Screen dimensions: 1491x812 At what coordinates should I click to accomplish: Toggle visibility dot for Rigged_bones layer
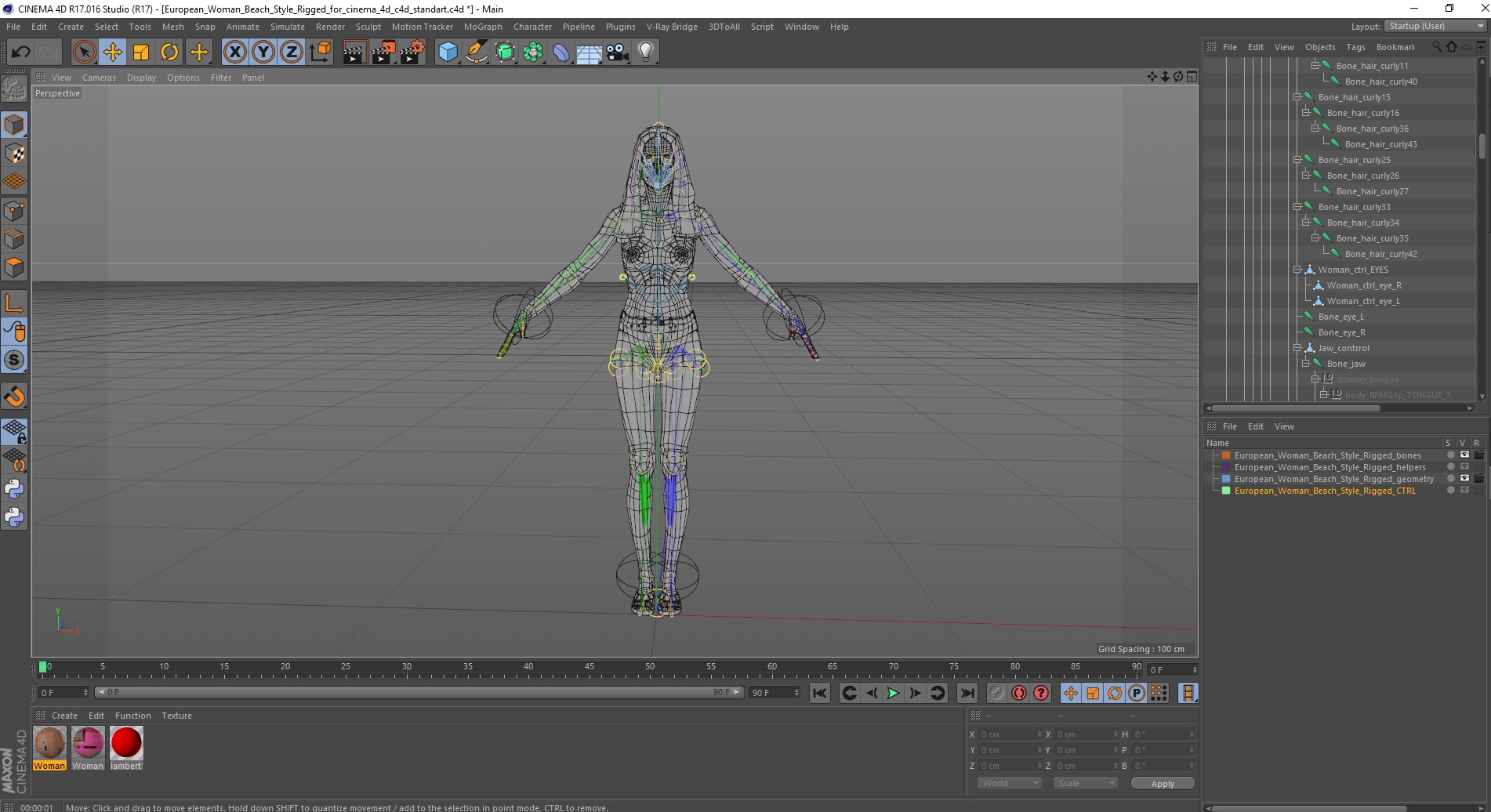pos(1450,455)
